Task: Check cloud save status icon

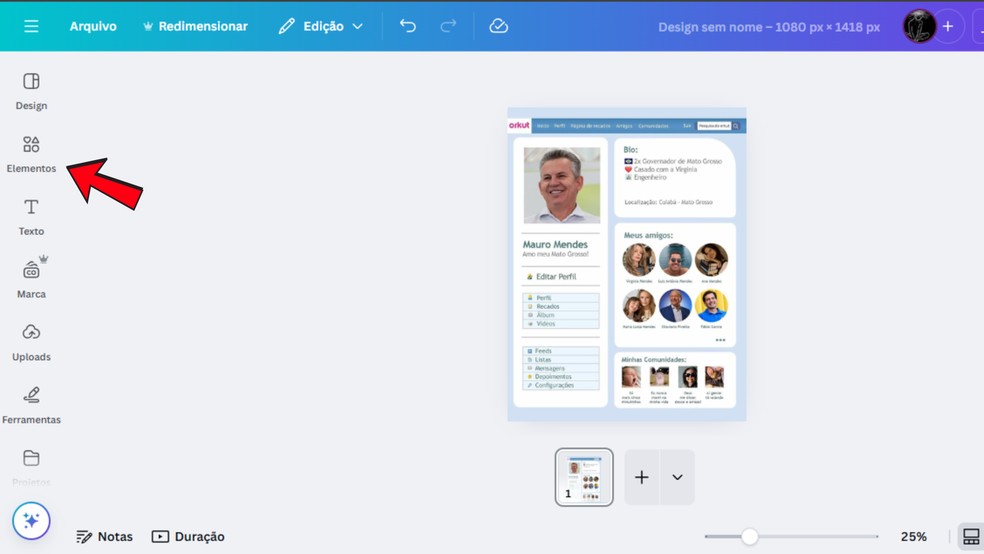Action: (498, 26)
